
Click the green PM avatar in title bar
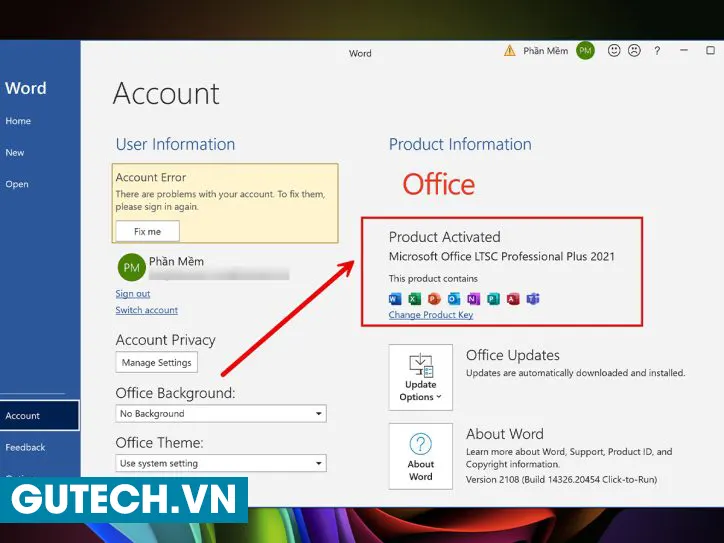[585, 50]
